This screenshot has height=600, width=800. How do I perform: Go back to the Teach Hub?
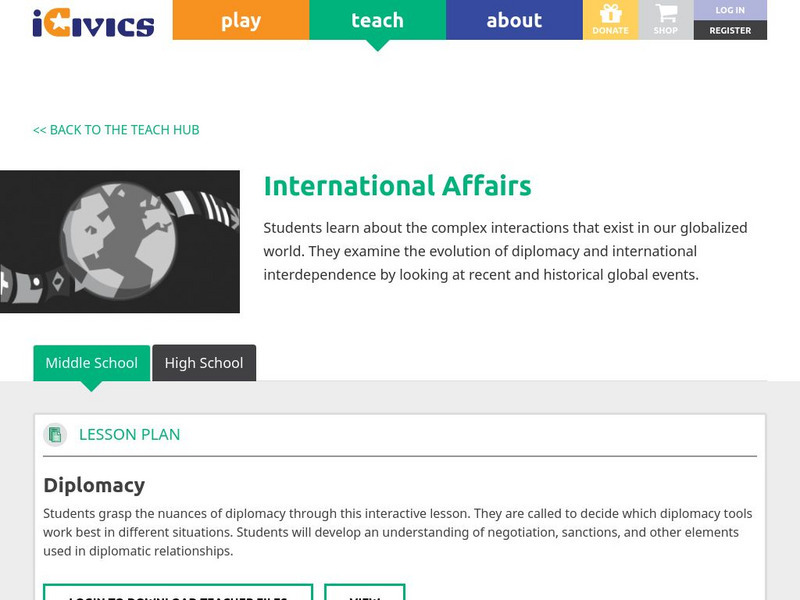(x=116, y=130)
